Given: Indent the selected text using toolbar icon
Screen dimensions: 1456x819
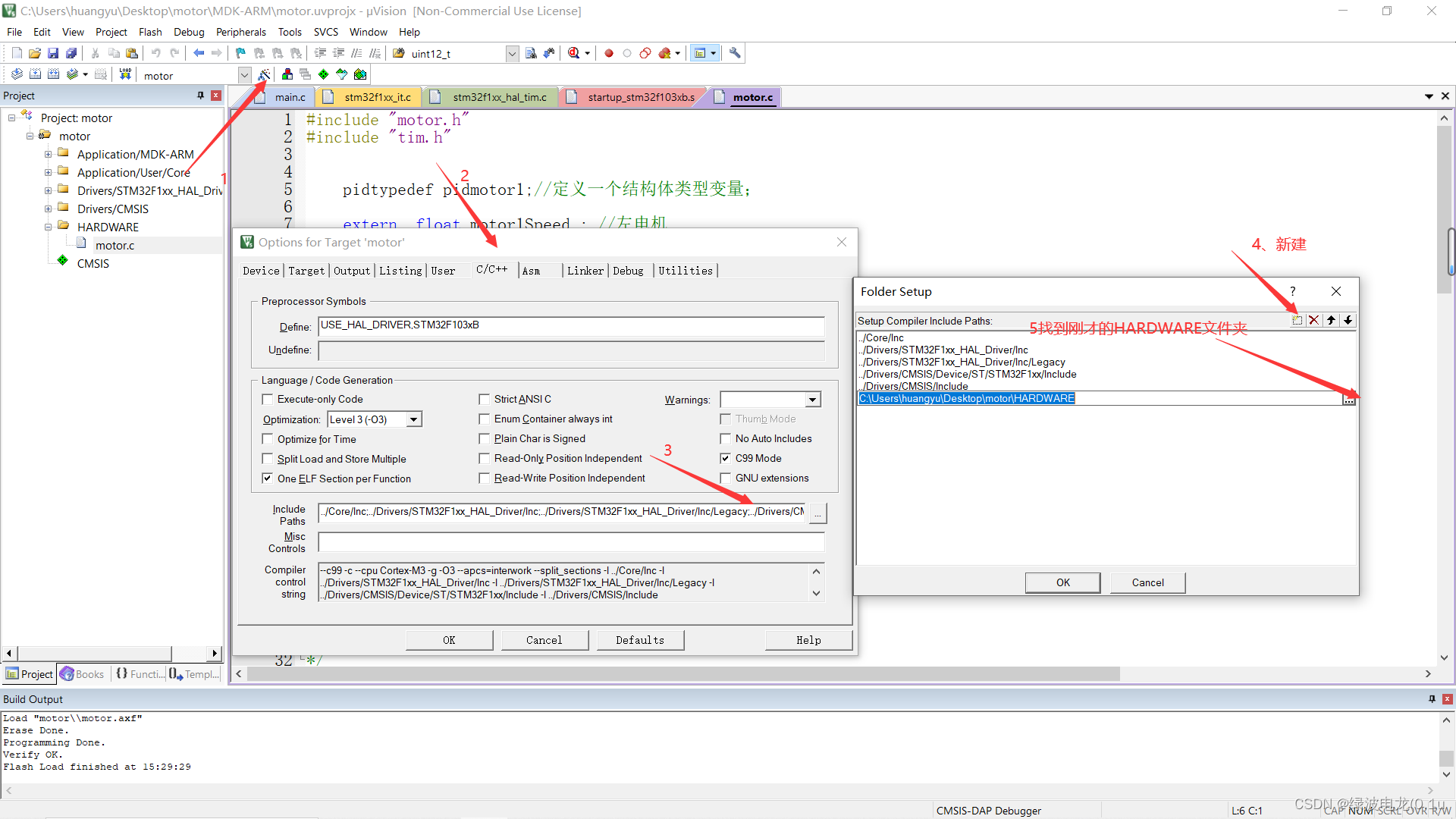Looking at the screenshot, I should click(320, 53).
